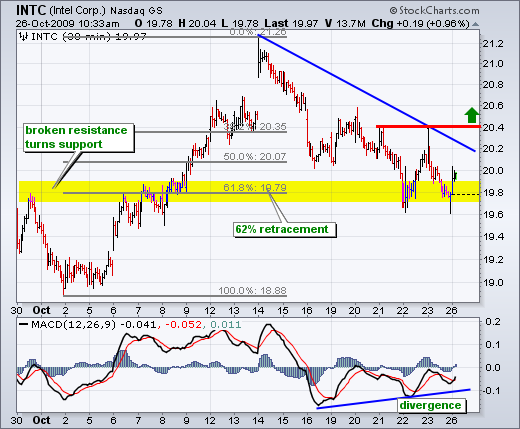
Task: Click the 'O 19.78' open price
Action: [154, 24]
